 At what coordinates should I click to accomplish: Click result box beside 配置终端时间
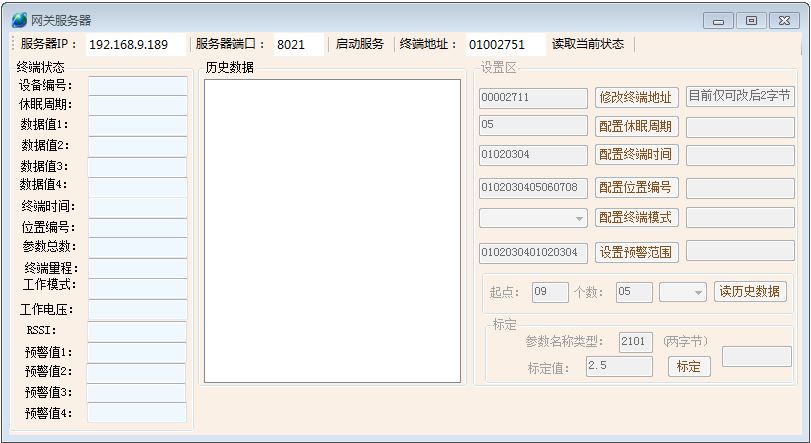tap(740, 155)
